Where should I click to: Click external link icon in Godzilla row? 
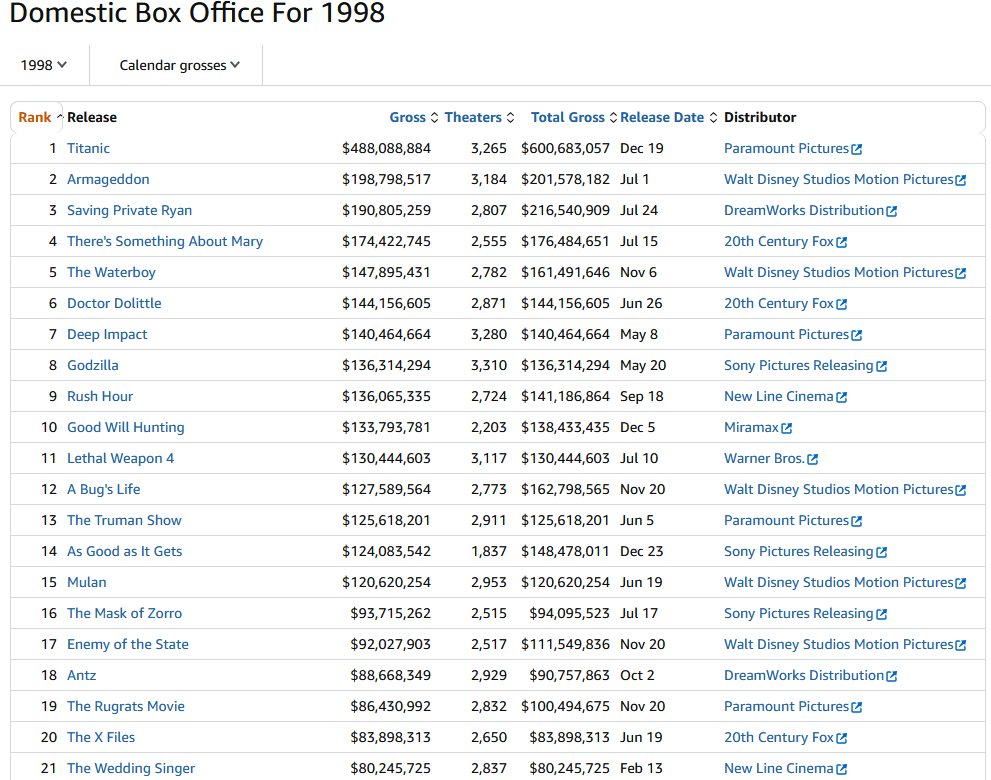coord(882,366)
